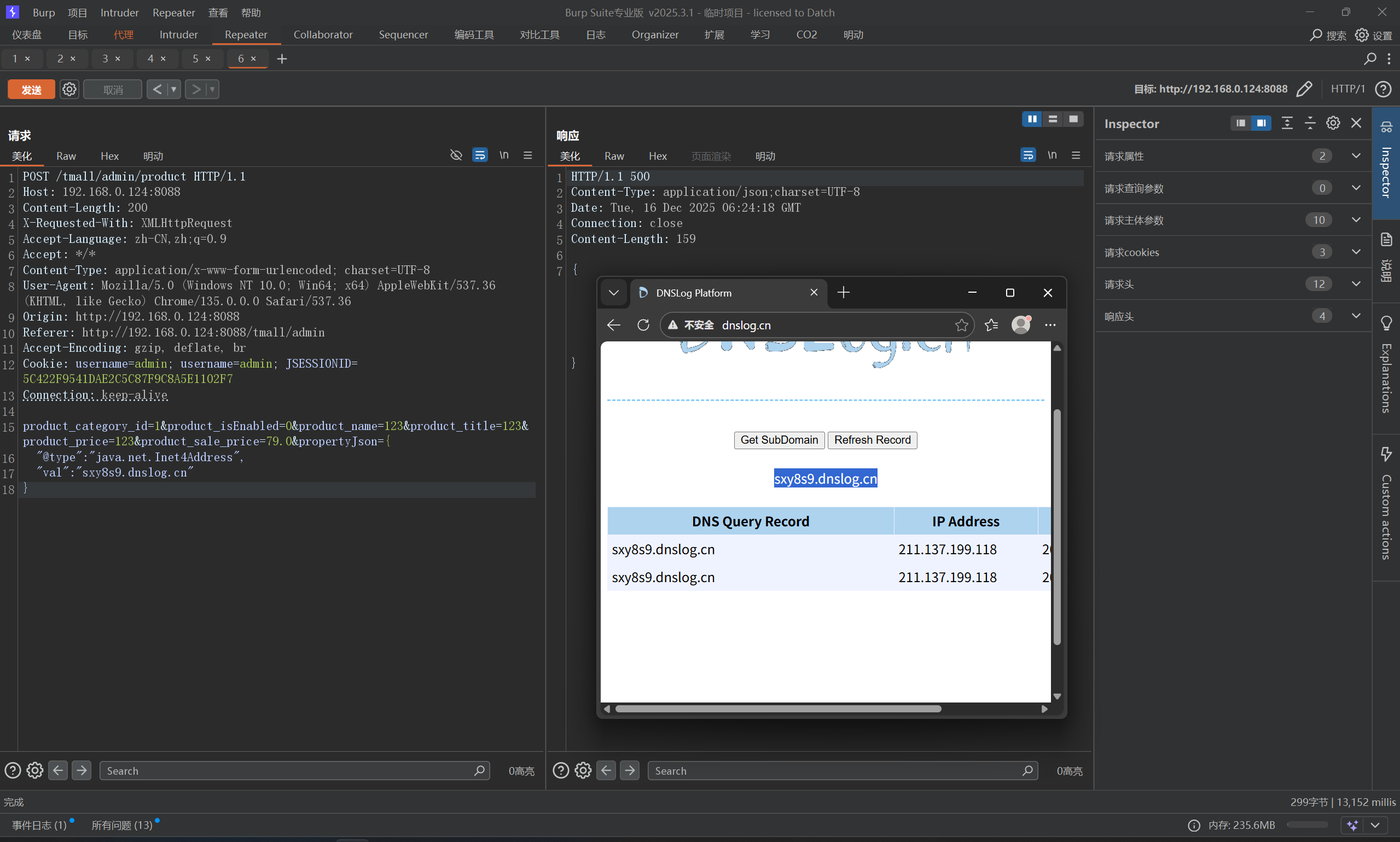Switch to the Collaborator tab

[x=323, y=34]
